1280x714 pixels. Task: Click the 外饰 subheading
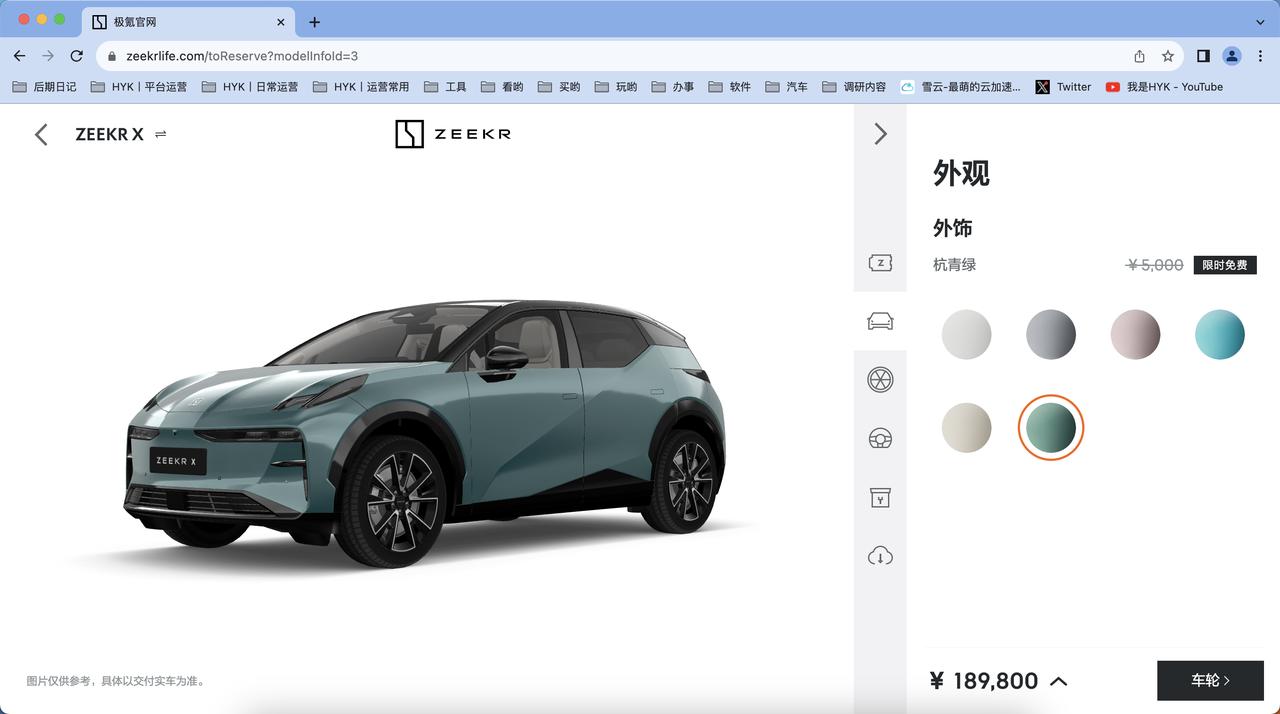[x=953, y=228]
